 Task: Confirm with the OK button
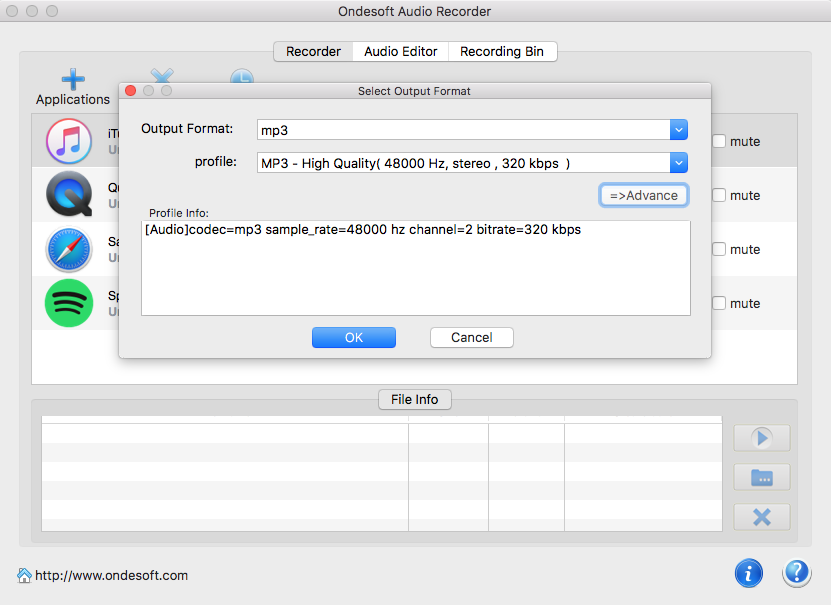click(x=353, y=337)
